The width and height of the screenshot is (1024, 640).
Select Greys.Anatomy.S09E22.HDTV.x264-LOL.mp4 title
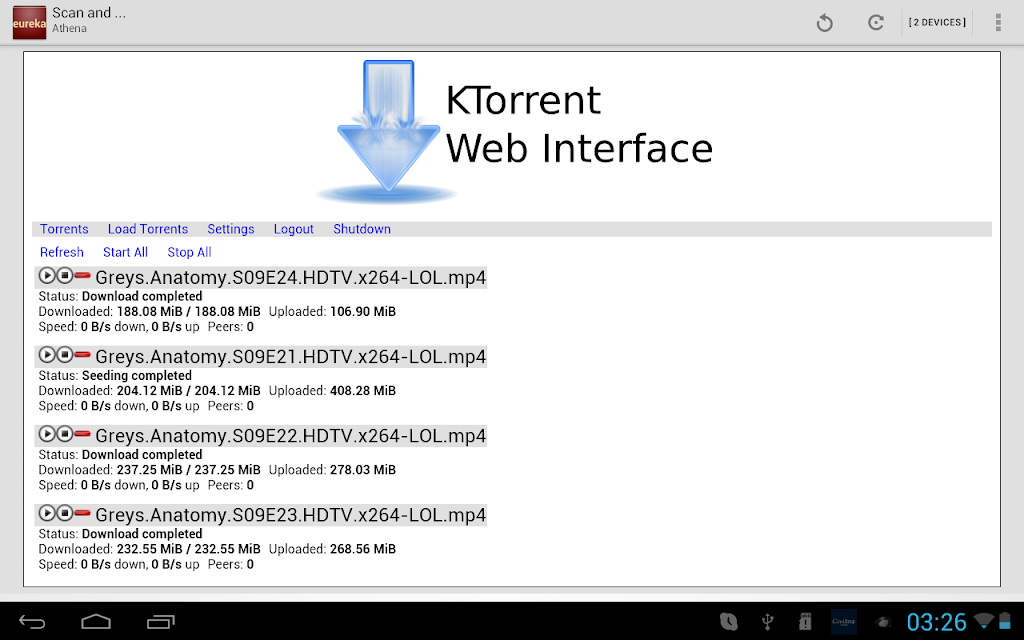(291, 436)
